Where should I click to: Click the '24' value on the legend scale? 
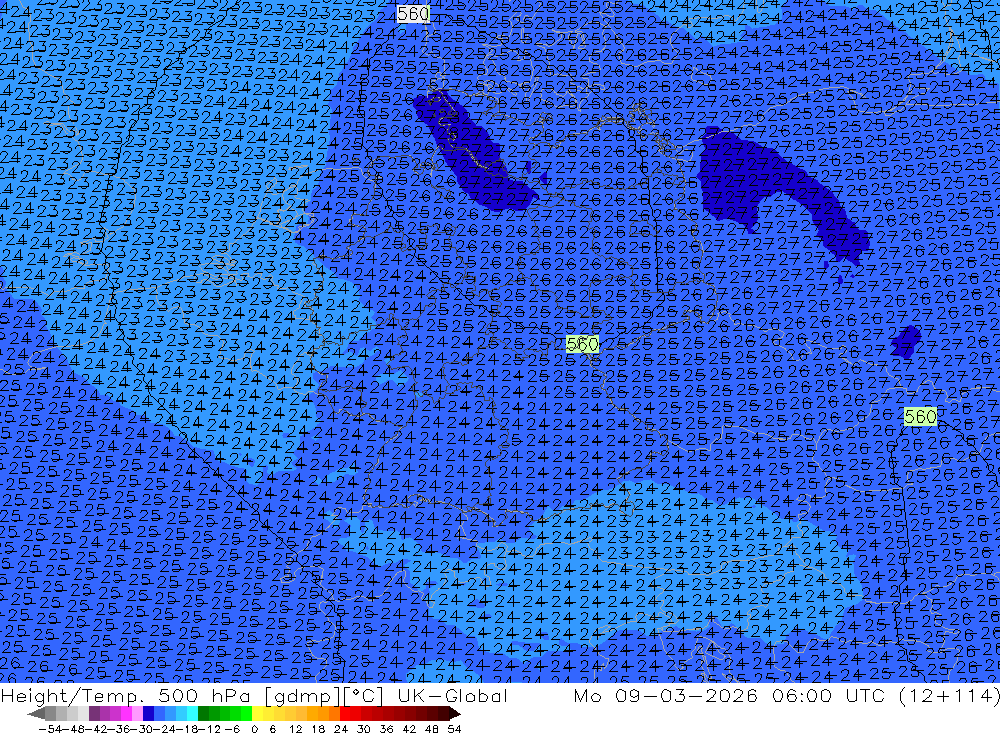point(341,729)
